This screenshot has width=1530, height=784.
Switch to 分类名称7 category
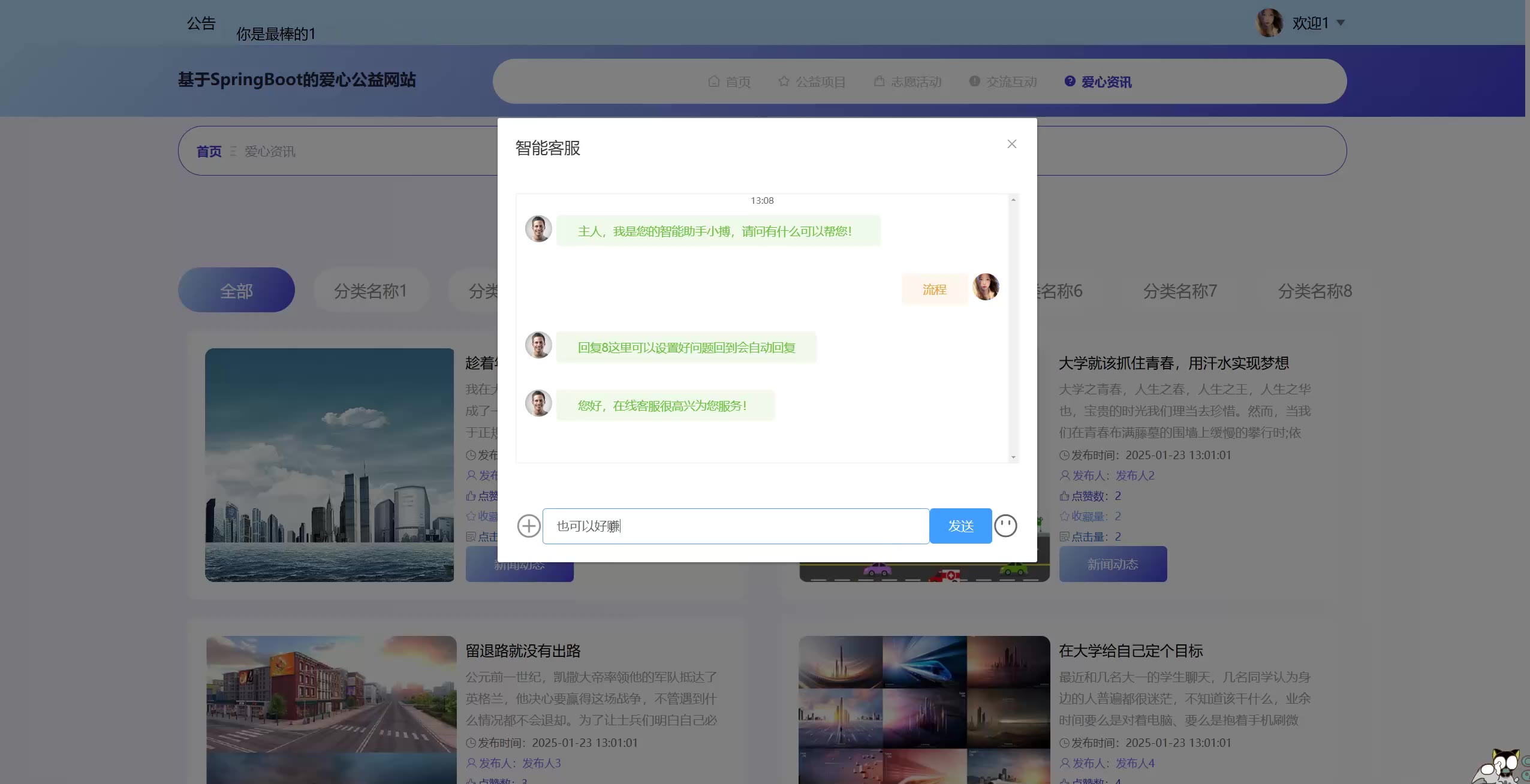1179,291
